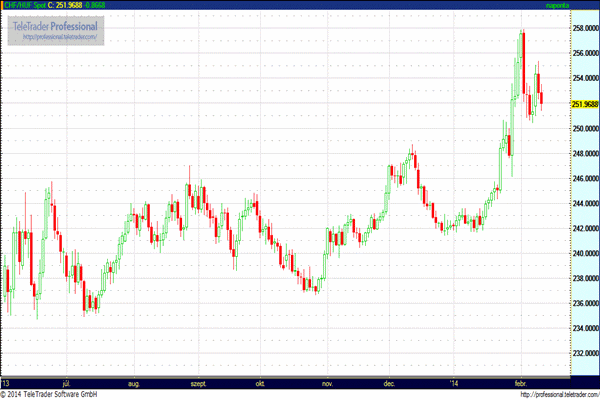Select the nov. marker on time axis
This screenshot has width=600, height=400.
coord(328,384)
